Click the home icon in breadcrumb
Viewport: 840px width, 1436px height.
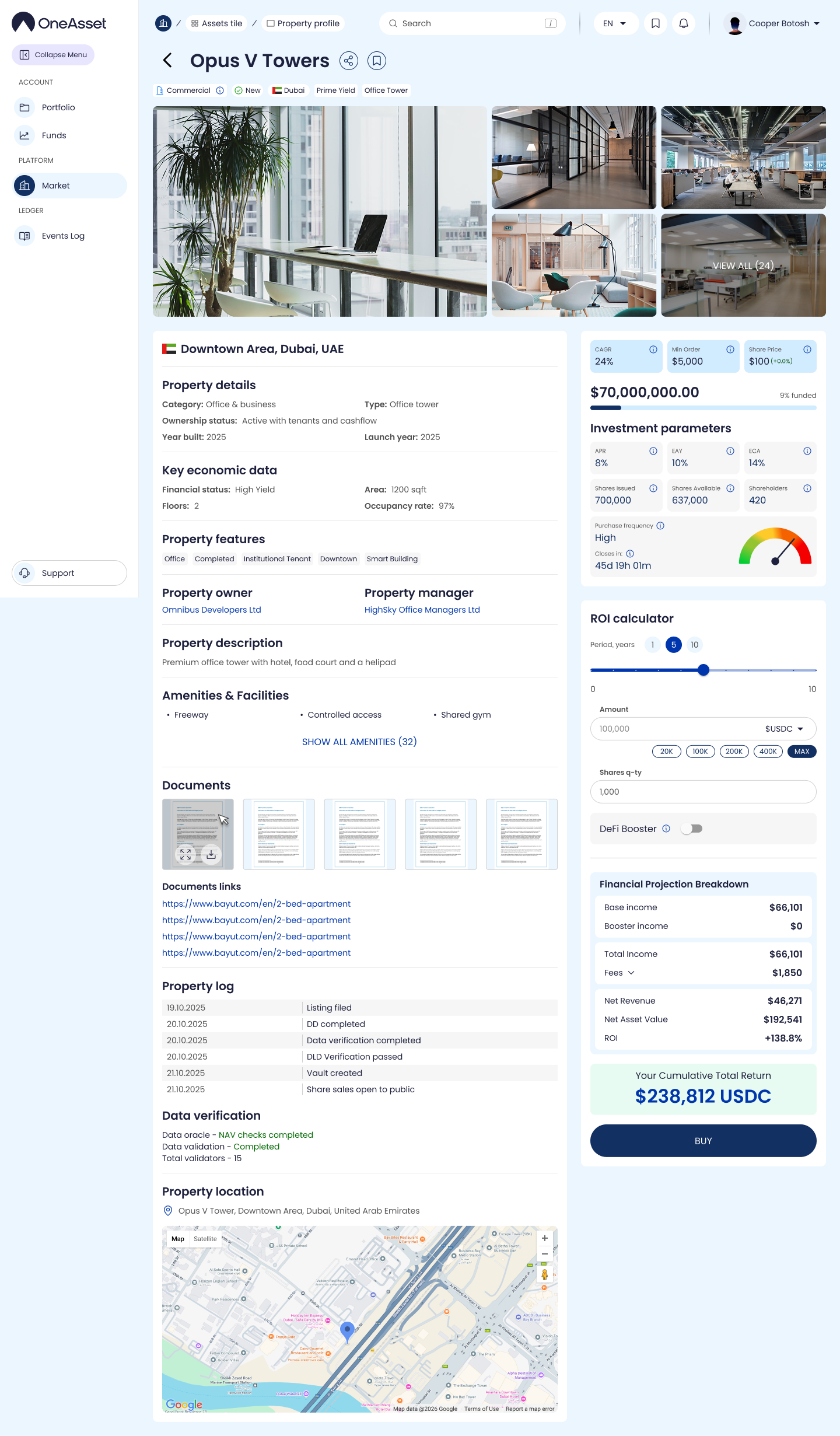pos(163,23)
